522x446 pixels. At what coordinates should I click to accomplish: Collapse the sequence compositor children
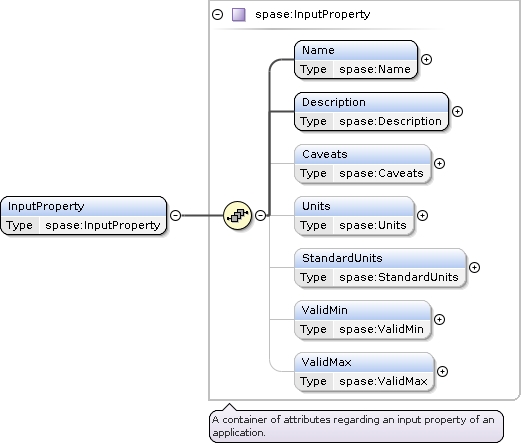point(260,215)
